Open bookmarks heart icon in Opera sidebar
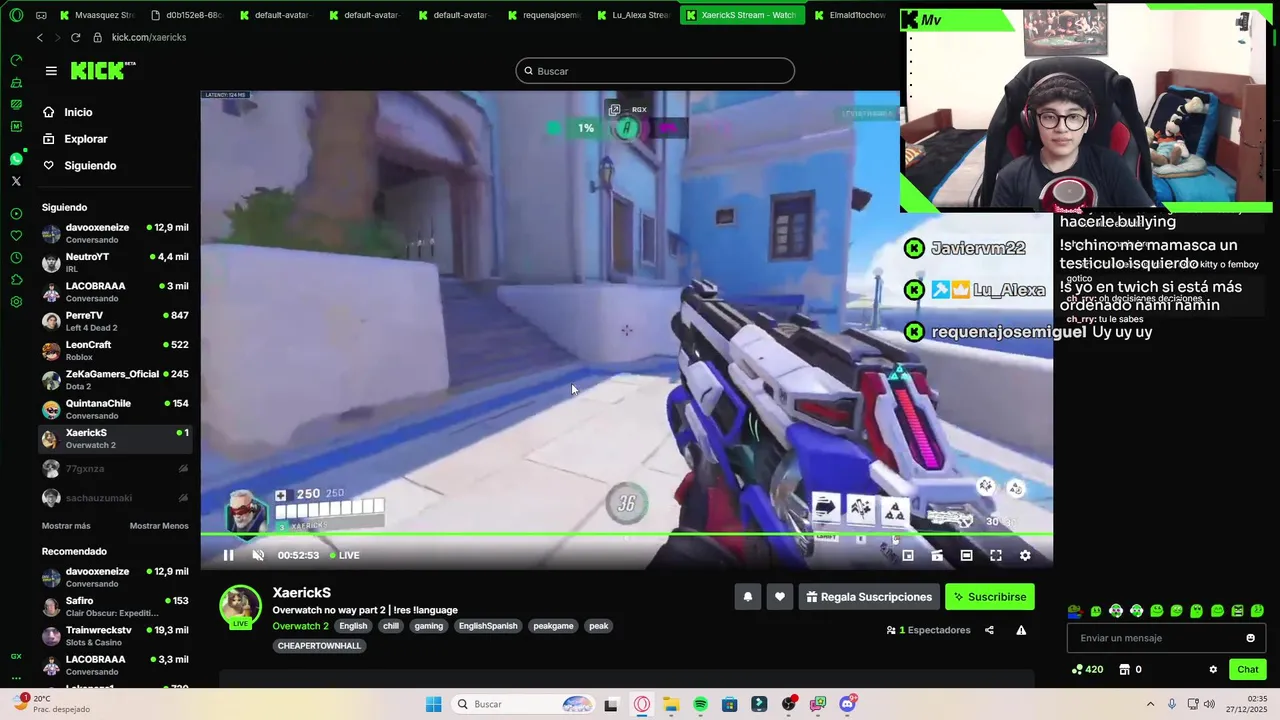Screen dimensions: 1280x720 pyautogui.click(x=16, y=235)
